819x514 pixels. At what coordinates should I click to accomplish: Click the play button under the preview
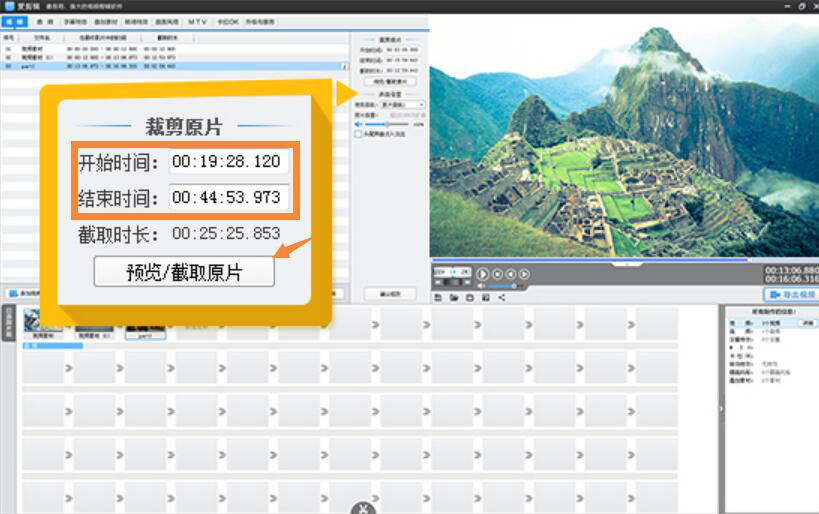[483, 274]
